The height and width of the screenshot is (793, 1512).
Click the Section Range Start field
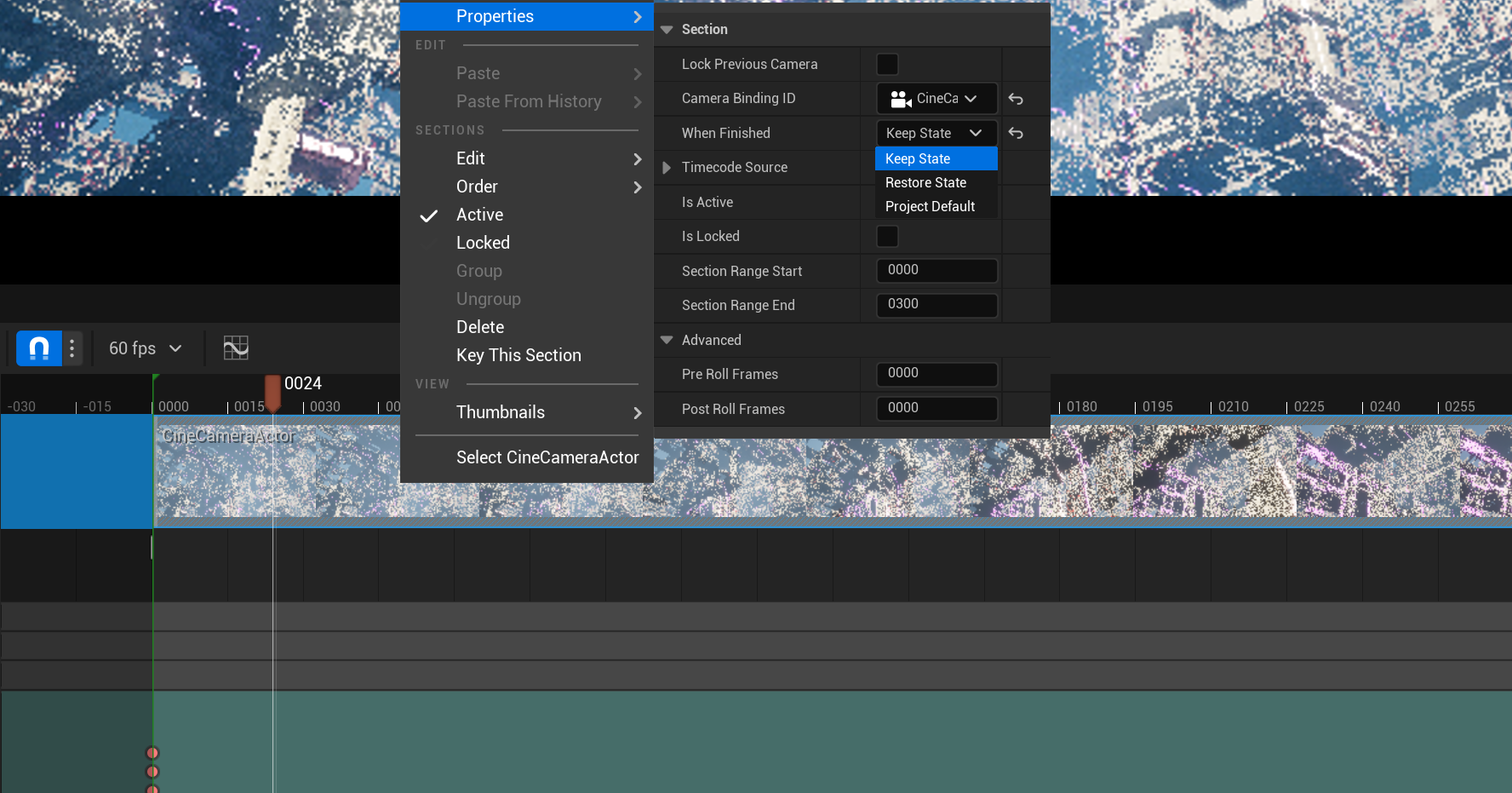pyautogui.click(x=936, y=270)
